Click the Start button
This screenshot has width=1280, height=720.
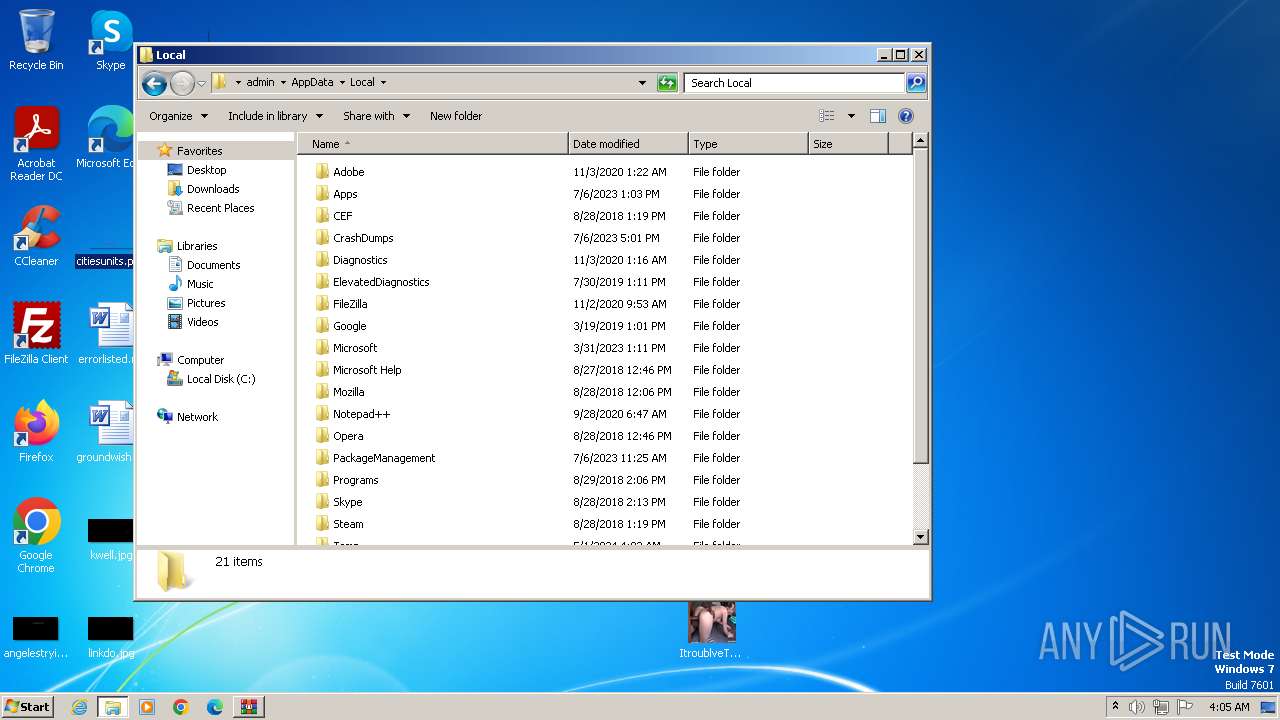27,706
